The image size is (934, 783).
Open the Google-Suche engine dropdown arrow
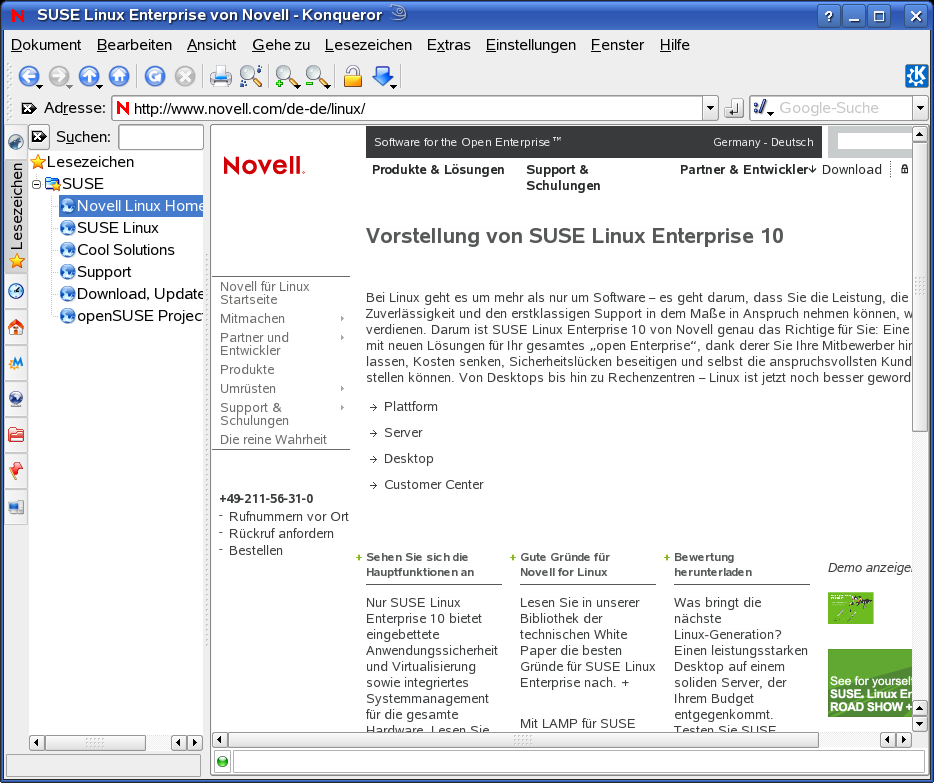(x=920, y=108)
